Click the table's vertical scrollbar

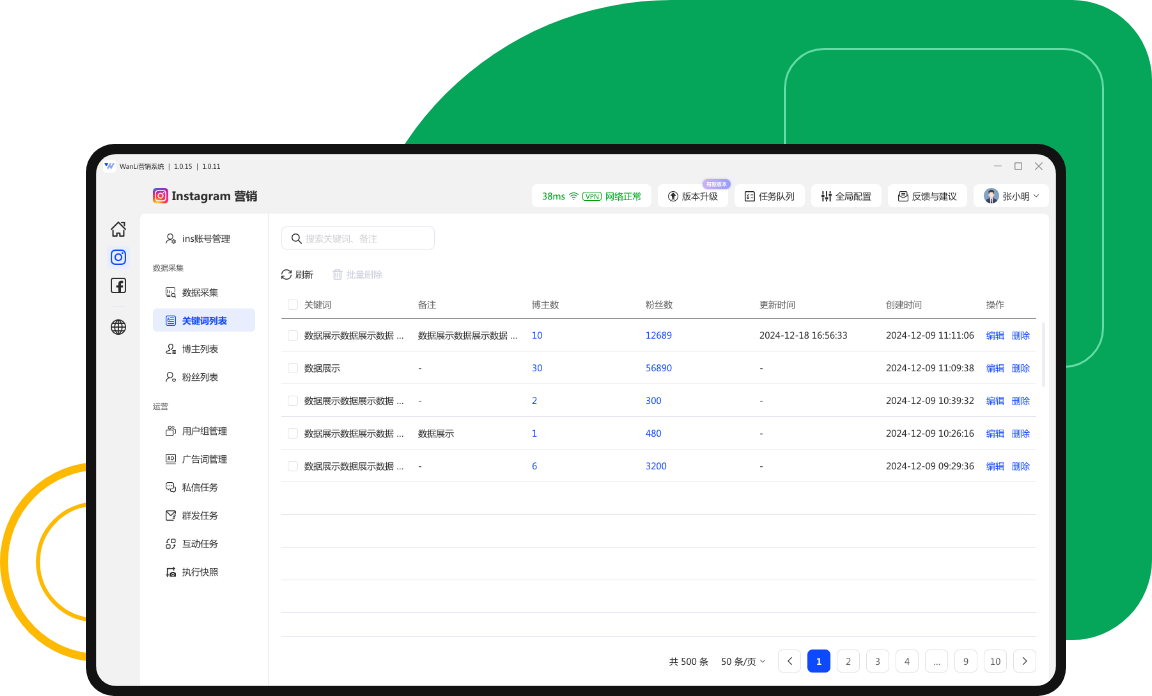point(1044,355)
